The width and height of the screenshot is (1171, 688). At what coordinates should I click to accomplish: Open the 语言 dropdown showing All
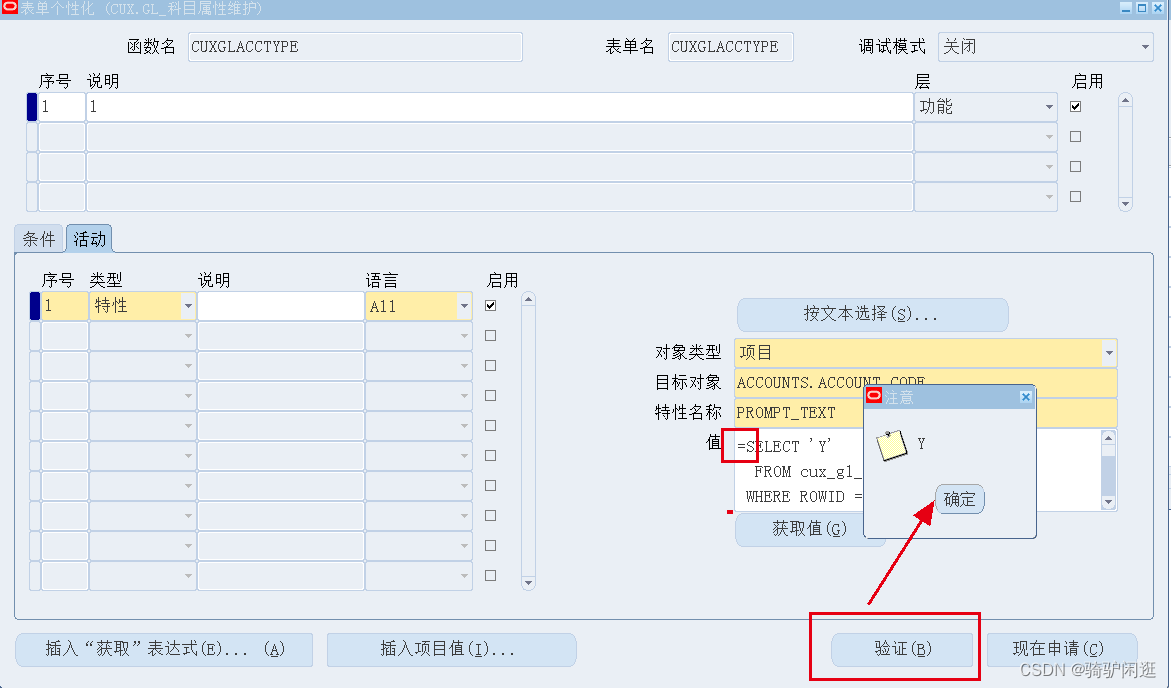coord(465,306)
